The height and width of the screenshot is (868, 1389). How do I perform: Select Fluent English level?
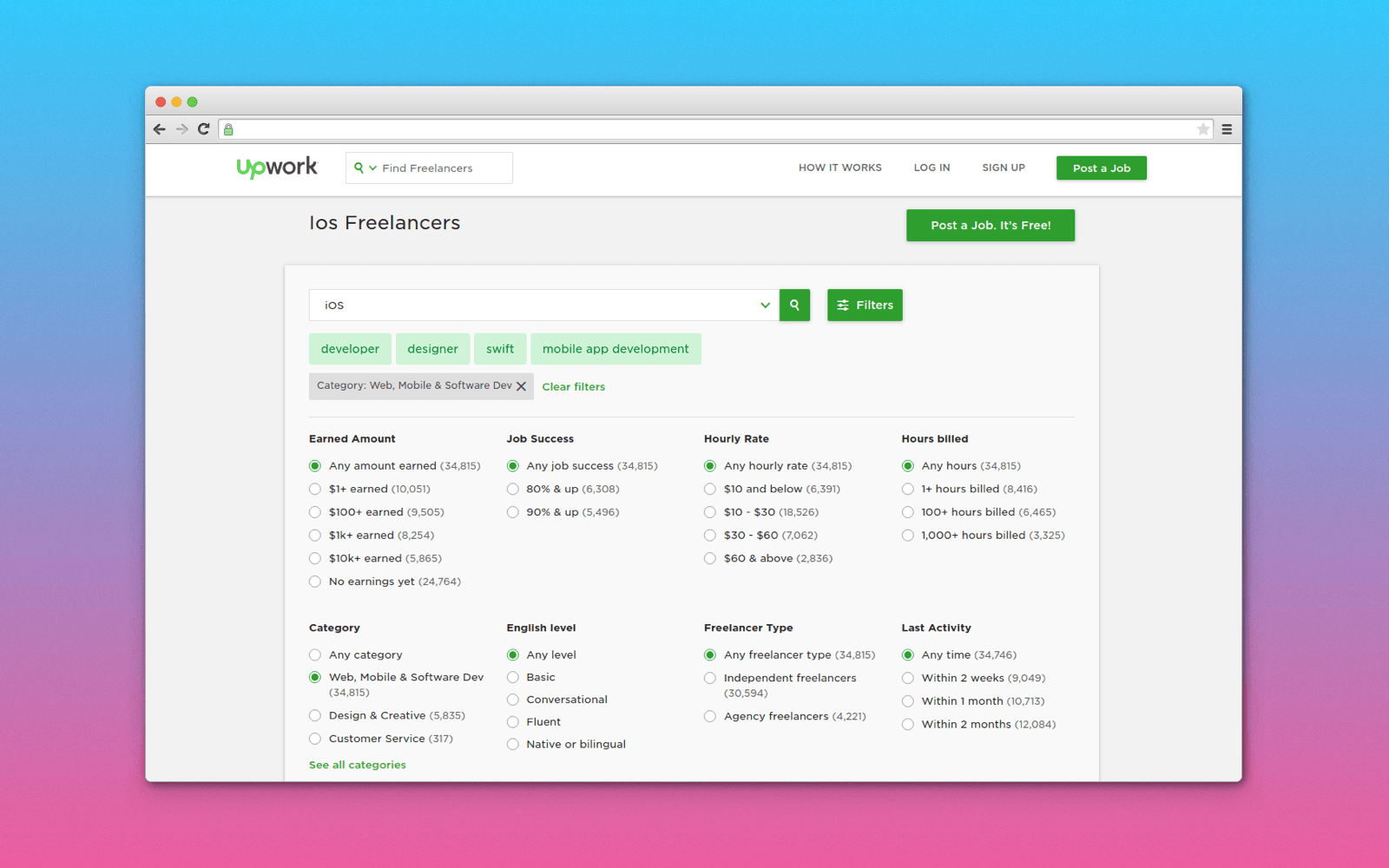coord(513,722)
